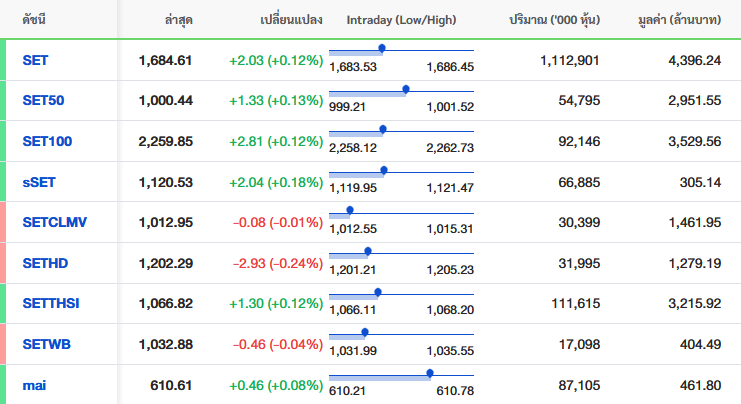Click the SETCLMV change -0.08 (-0.01%)
Viewport: 741px width, 404px height.
click(278, 222)
